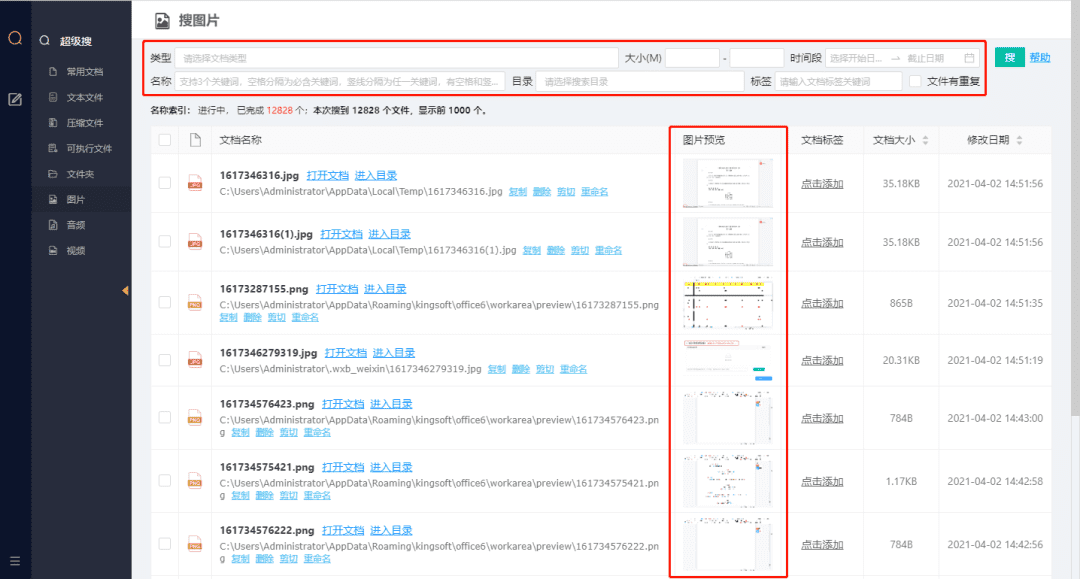Focus the 名称 keyword input

pos(340,81)
